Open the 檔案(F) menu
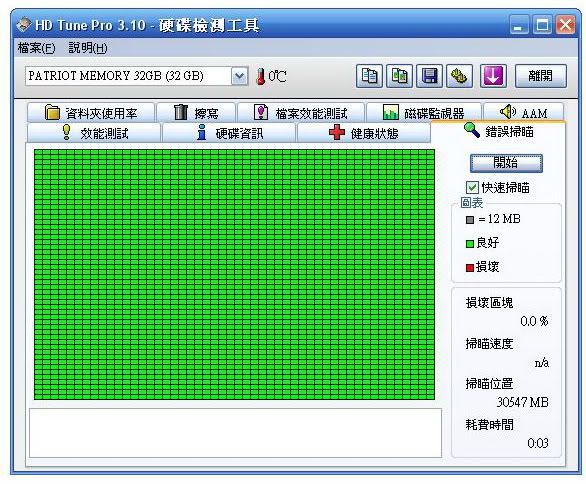This screenshot has height=486, width=586. pos(36,48)
